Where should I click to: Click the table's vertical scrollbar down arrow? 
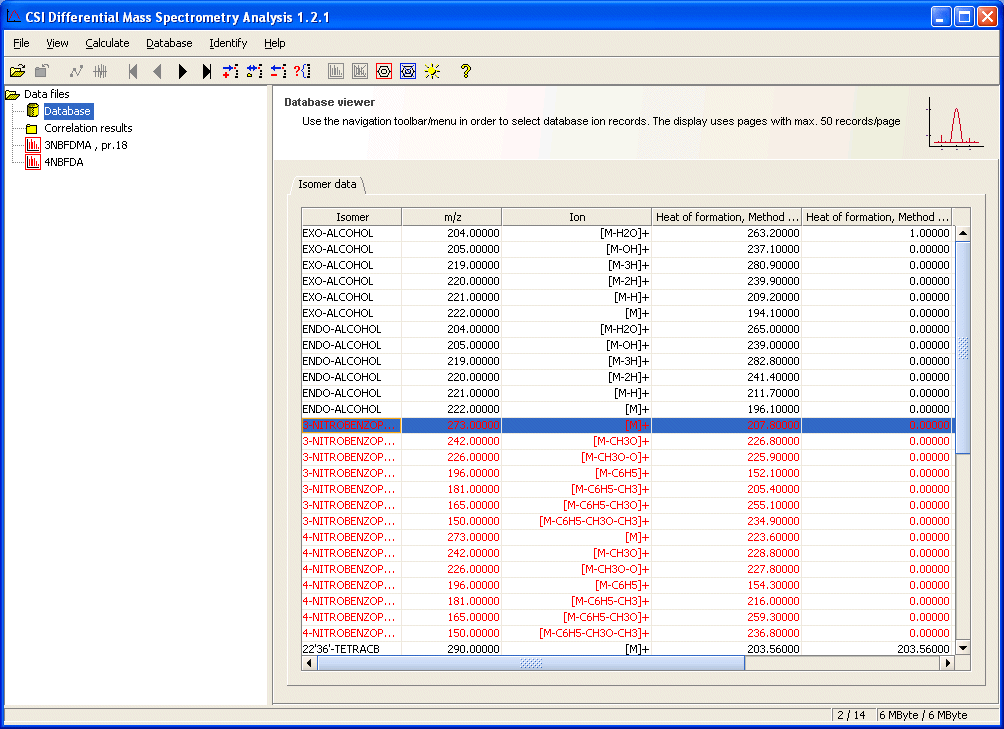tap(963, 648)
